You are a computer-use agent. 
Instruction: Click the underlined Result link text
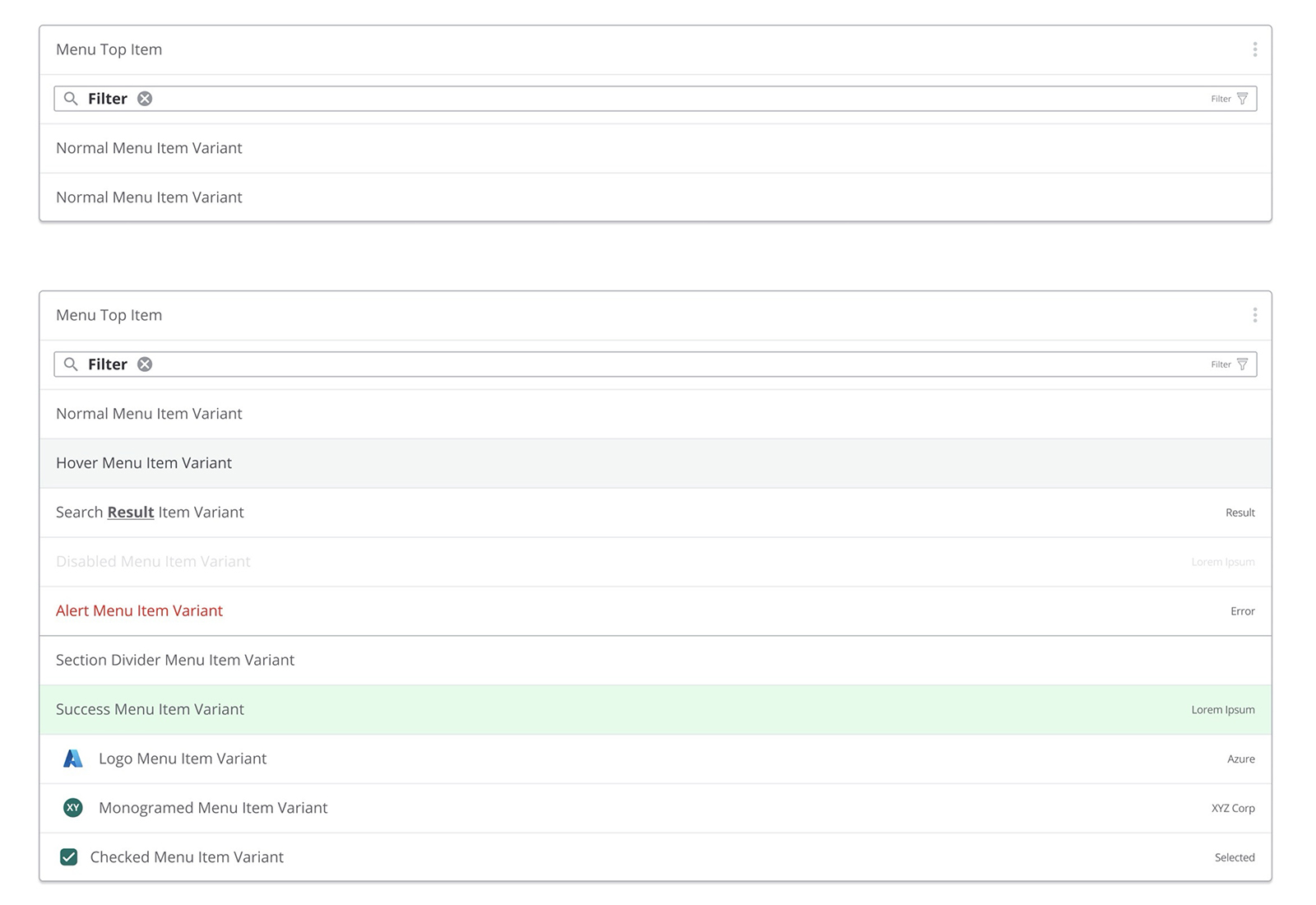click(x=131, y=513)
